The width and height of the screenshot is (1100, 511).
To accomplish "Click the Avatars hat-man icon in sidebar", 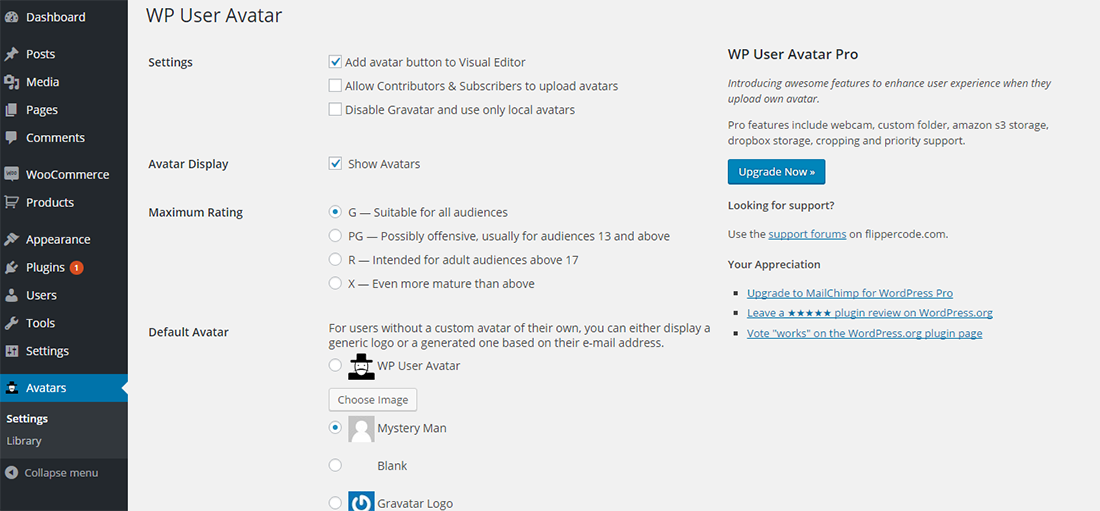I will coord(11,387).
